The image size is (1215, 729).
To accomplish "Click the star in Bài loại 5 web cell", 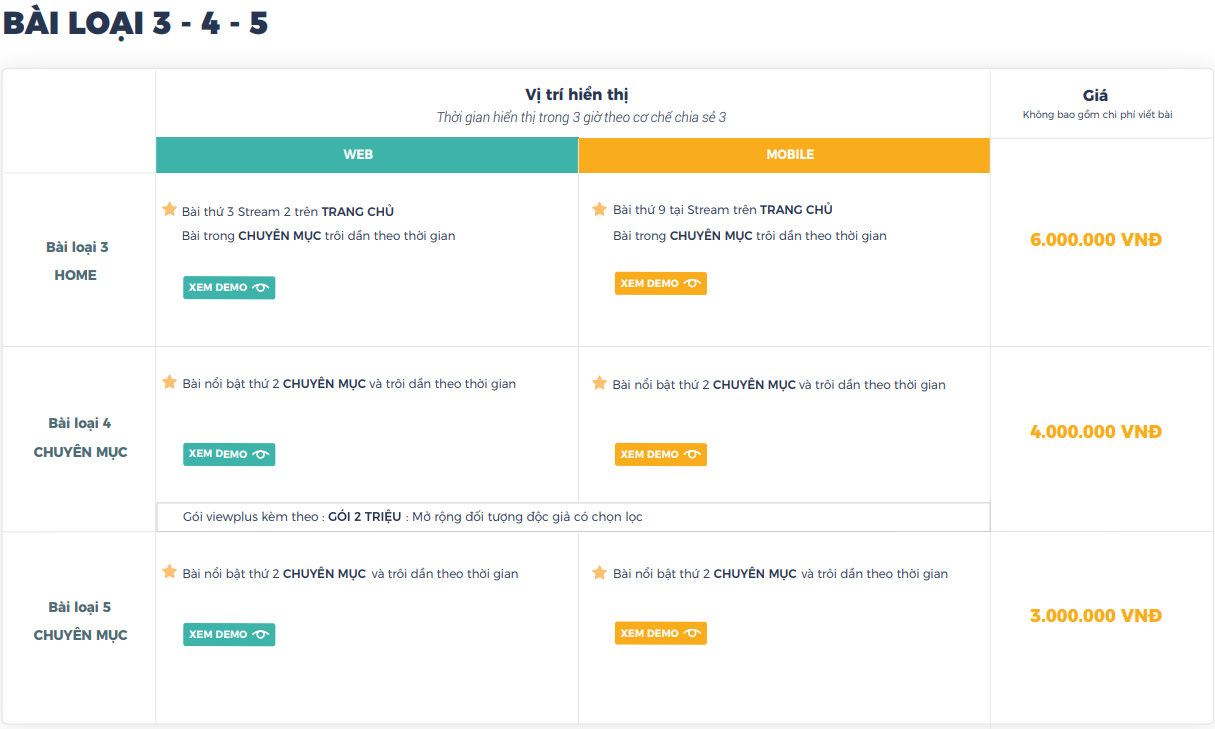I will pyautogui.click(x=169, y=572).
